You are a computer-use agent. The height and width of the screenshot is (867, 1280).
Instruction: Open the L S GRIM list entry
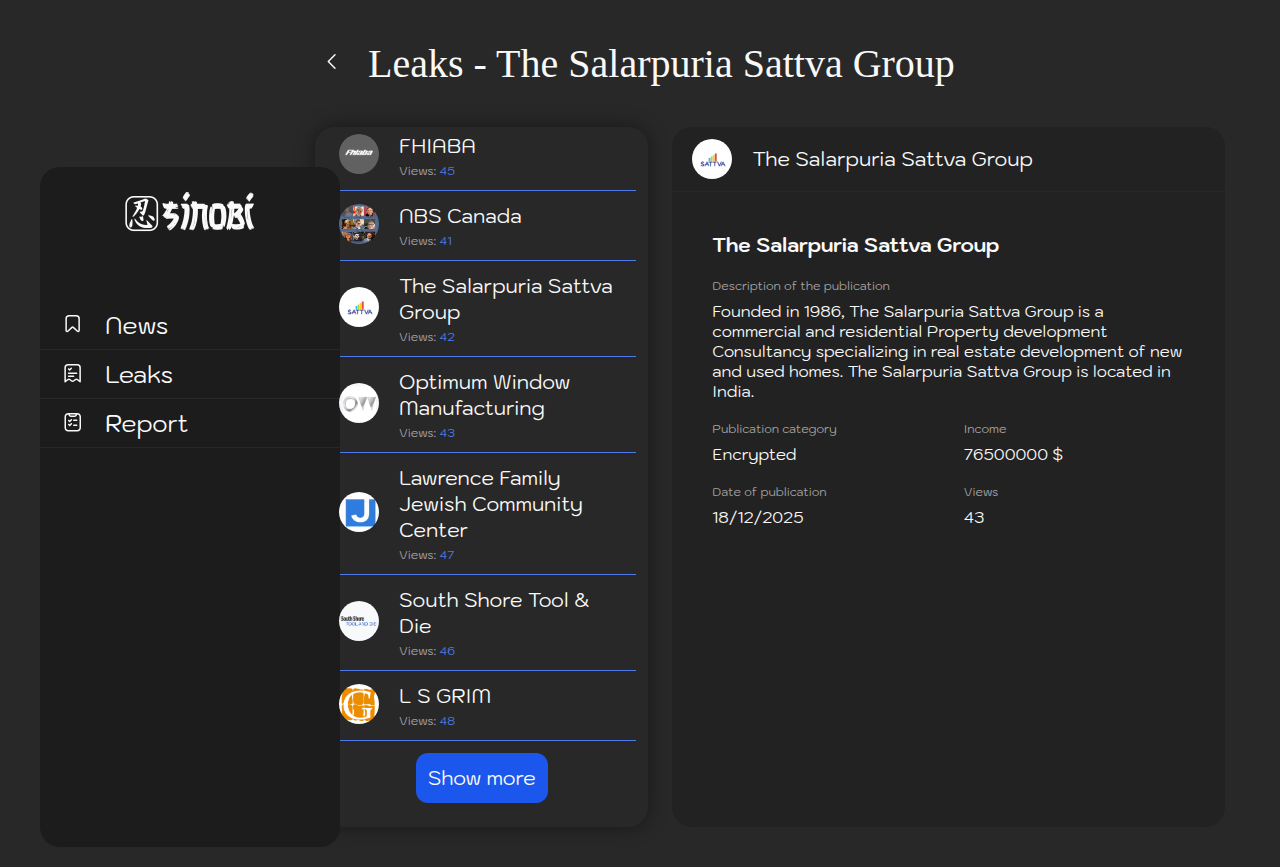[445, 697]
